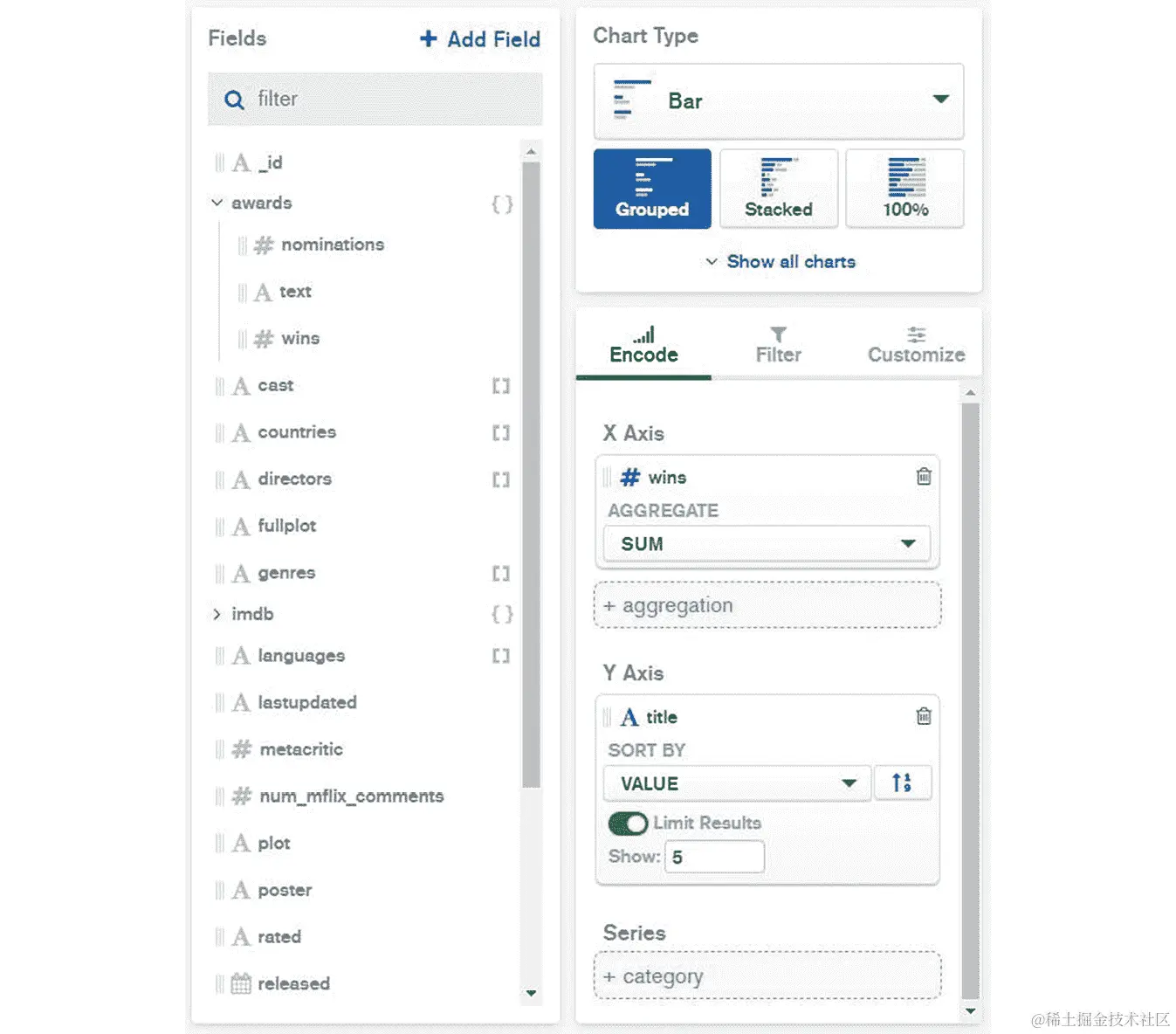Click the nominations number type icon

tap(264, 245)
